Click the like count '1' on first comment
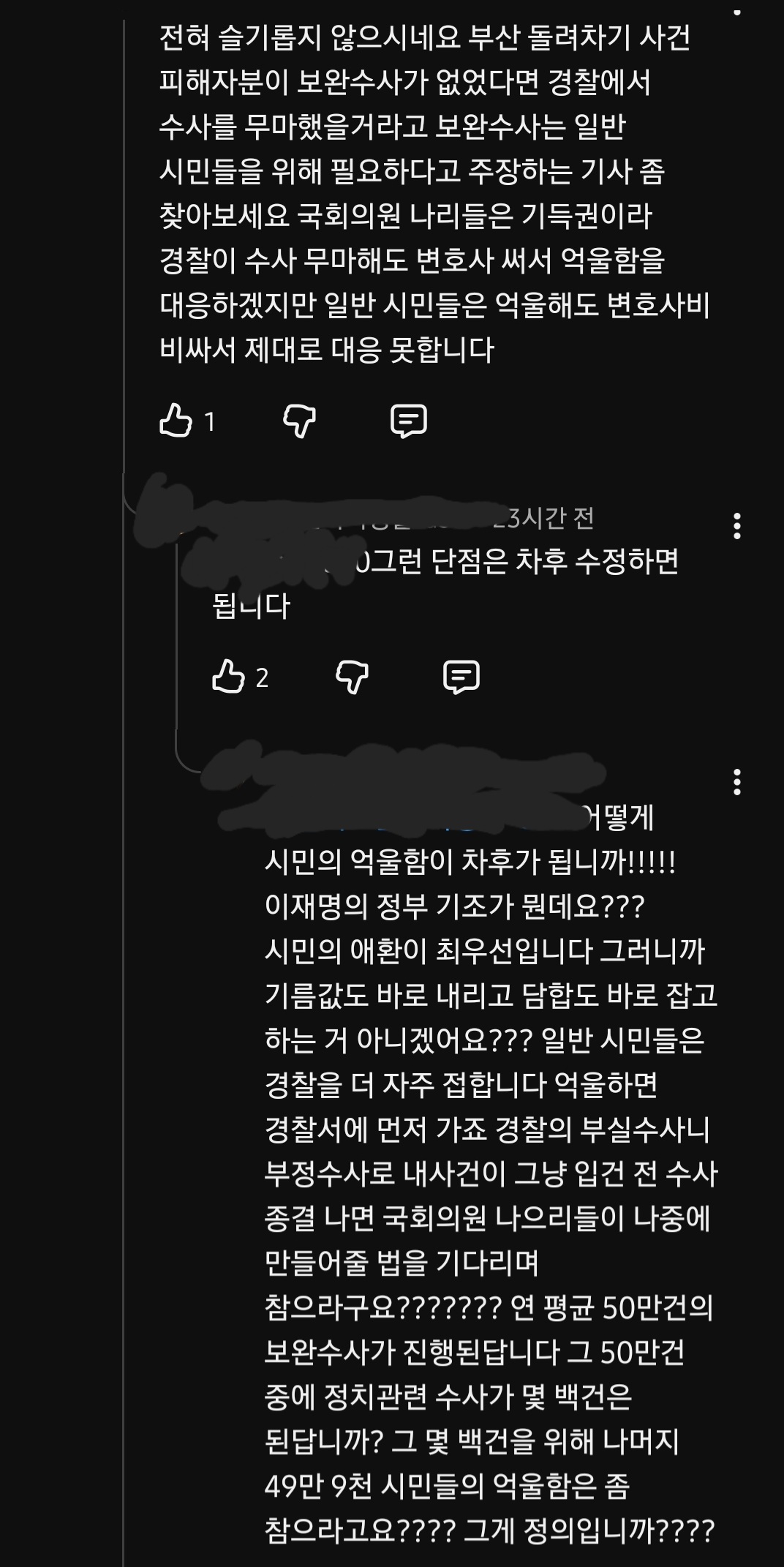 coord(210,422)
